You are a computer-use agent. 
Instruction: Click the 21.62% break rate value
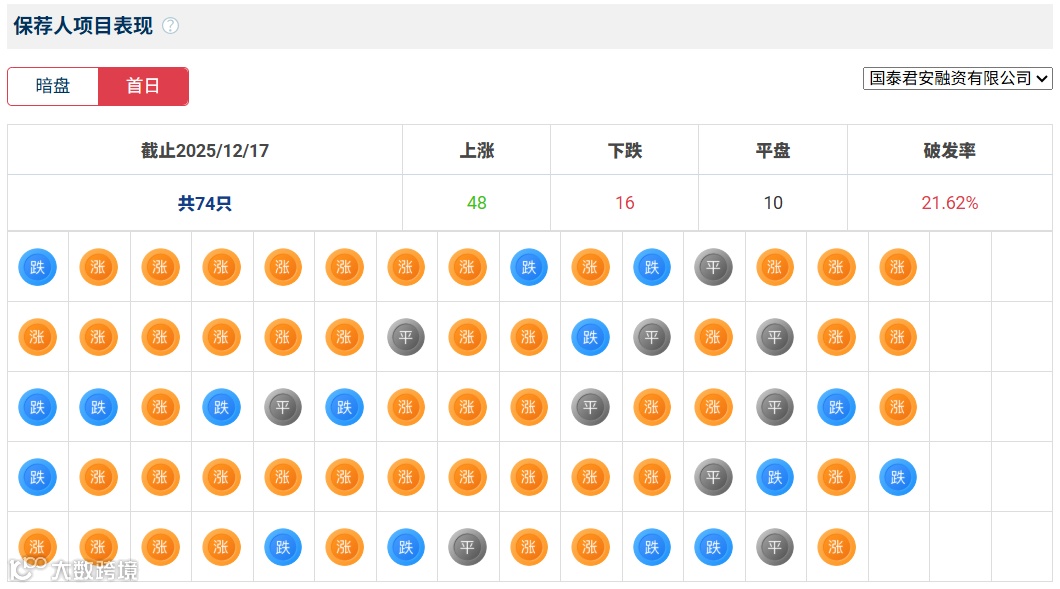(x=950, y=203)
